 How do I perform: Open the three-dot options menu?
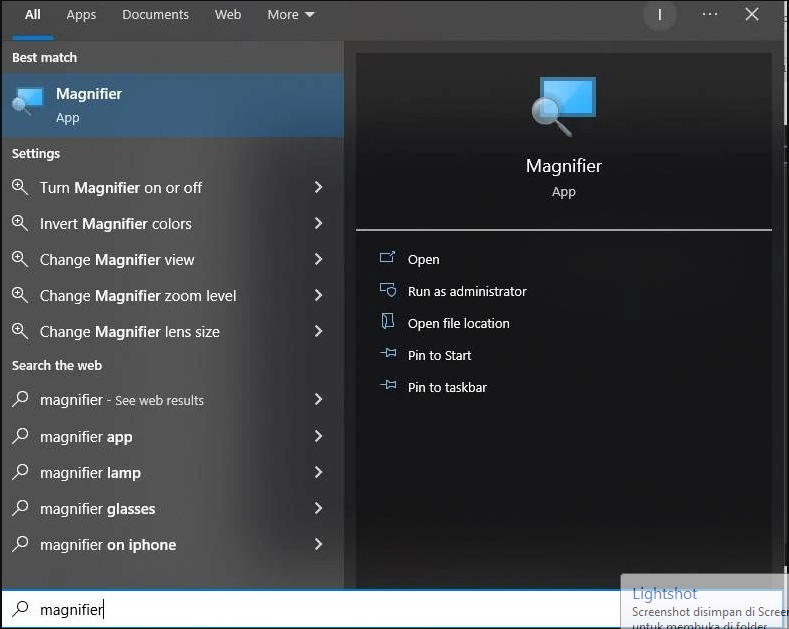(x=710, y=14)
